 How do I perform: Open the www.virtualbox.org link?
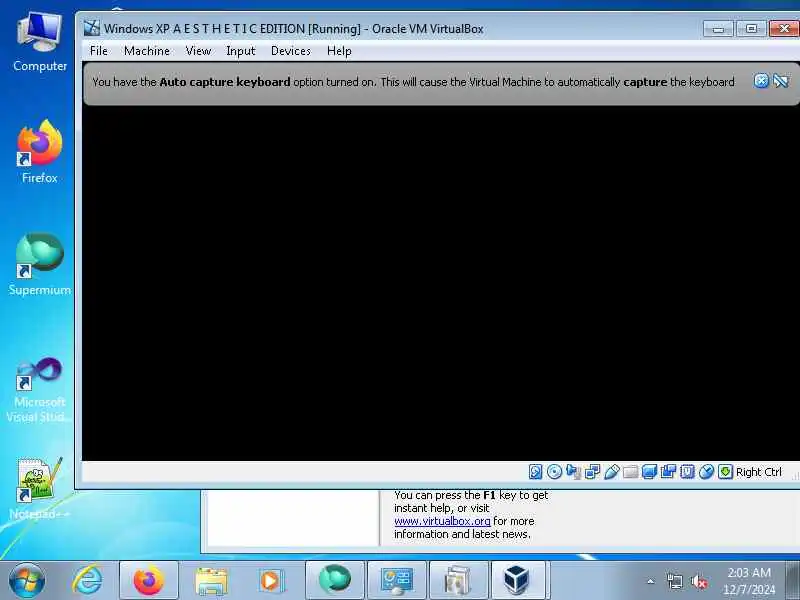(x=442, y=521)
